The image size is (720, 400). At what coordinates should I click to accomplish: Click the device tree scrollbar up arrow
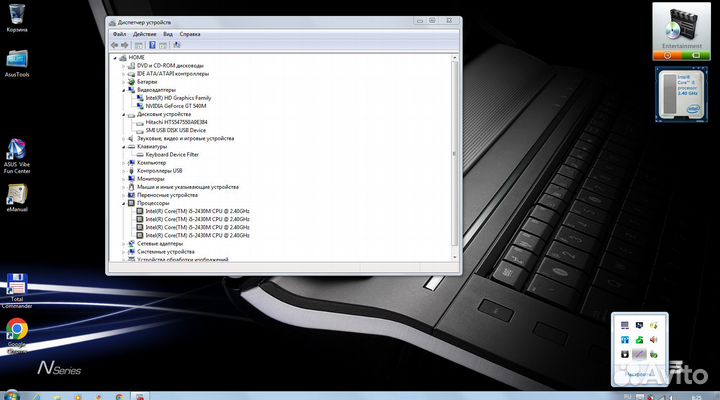tap(455, 58)
